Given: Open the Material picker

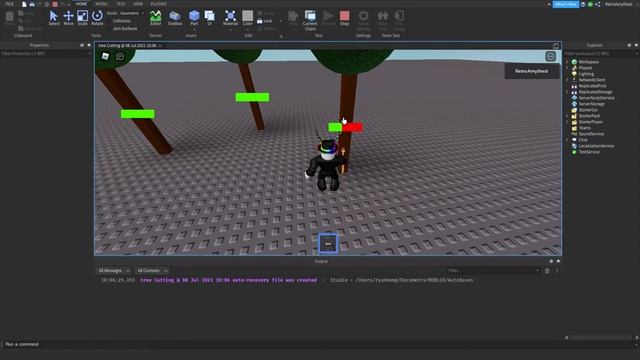Looking at the screenshot, I should click(230, 18).
